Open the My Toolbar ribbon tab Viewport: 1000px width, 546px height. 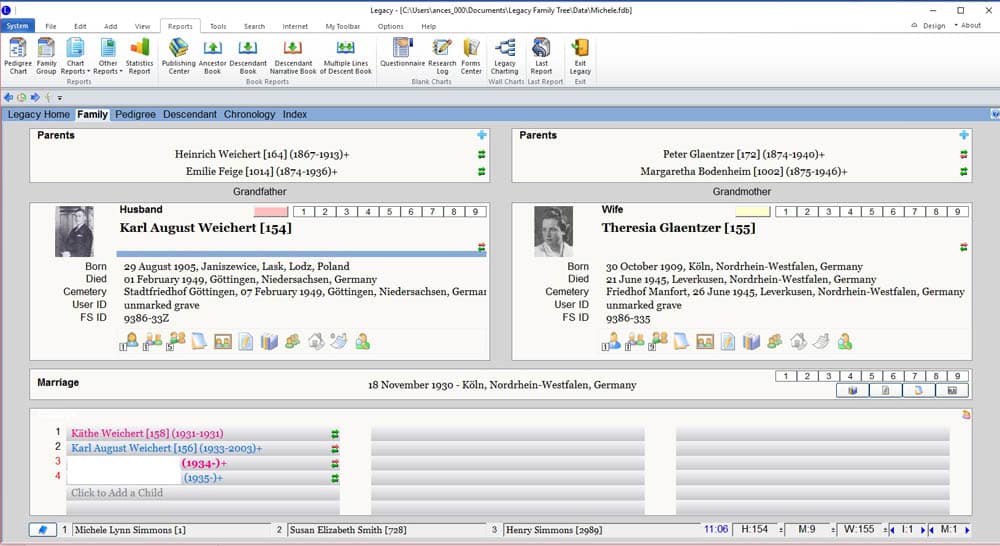click(x=342, y=26)
